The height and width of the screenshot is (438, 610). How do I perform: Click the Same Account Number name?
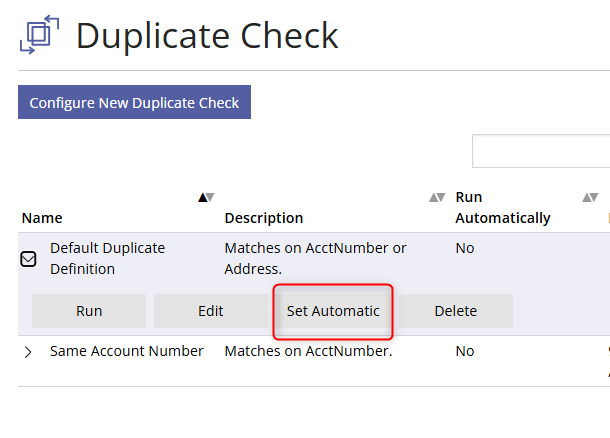(126, 351)
